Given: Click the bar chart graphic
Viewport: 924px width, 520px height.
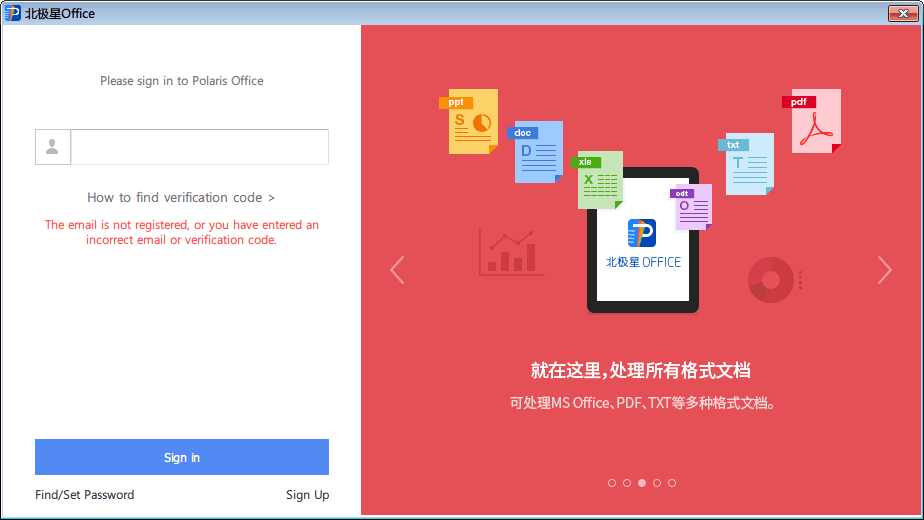Looking at the screenshot, I should [x=510, y=252].
